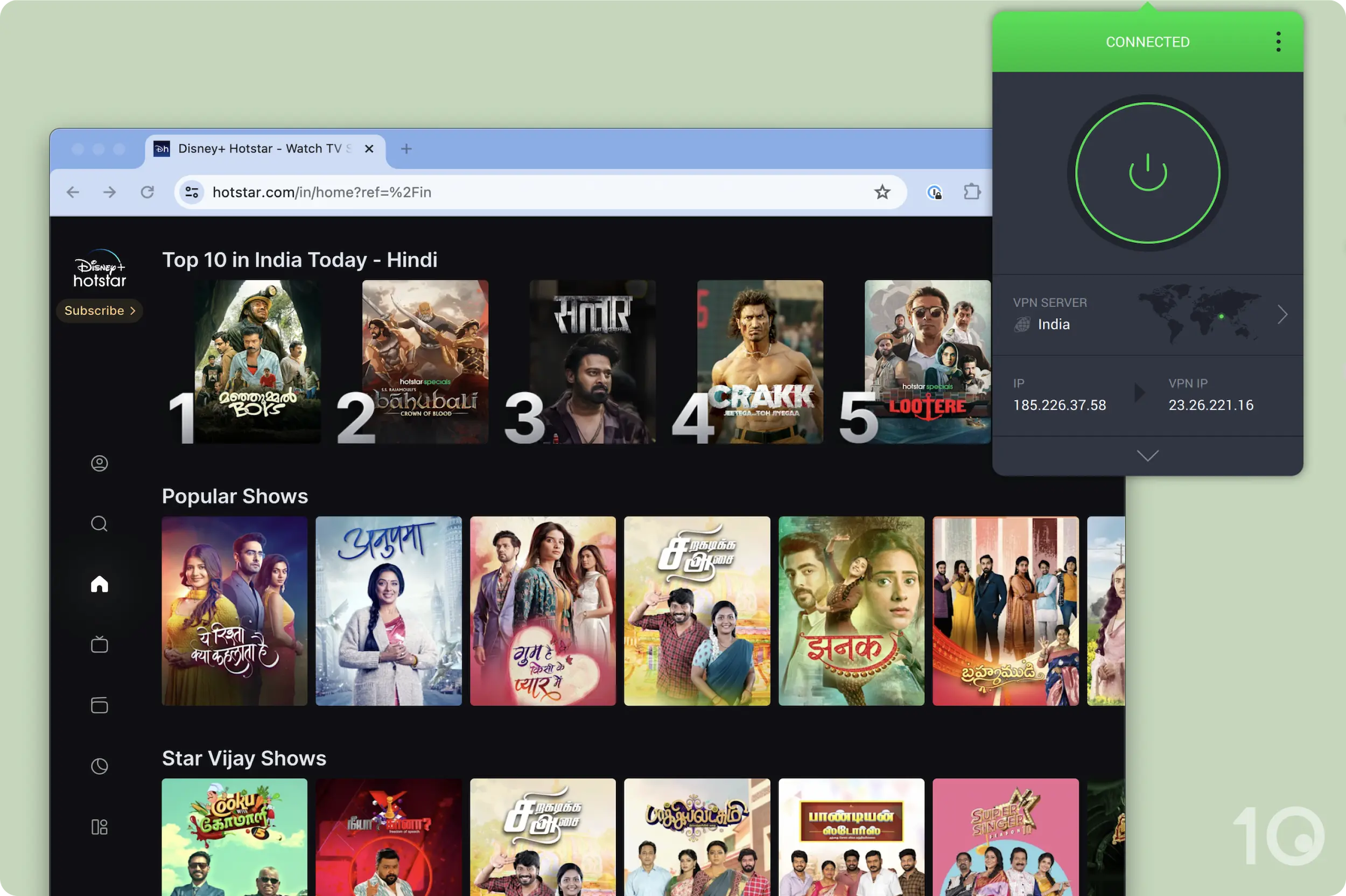The height and width of the screenshot is (896, 1346).
Task: Open the Categories grid icon in sidebar
Action: coord(100,827)
